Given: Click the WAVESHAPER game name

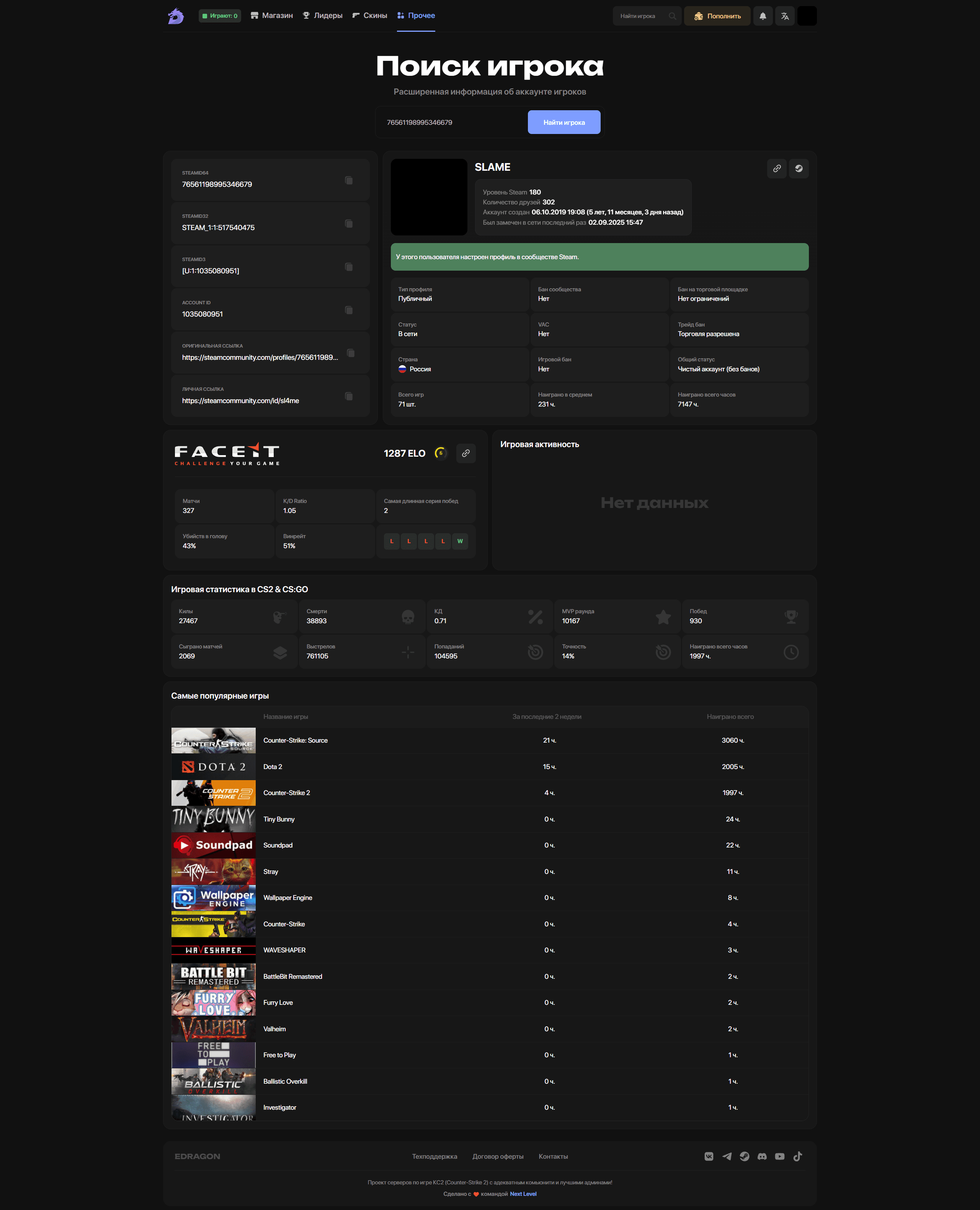Looking at the screenshot, I should click(284, 950).
